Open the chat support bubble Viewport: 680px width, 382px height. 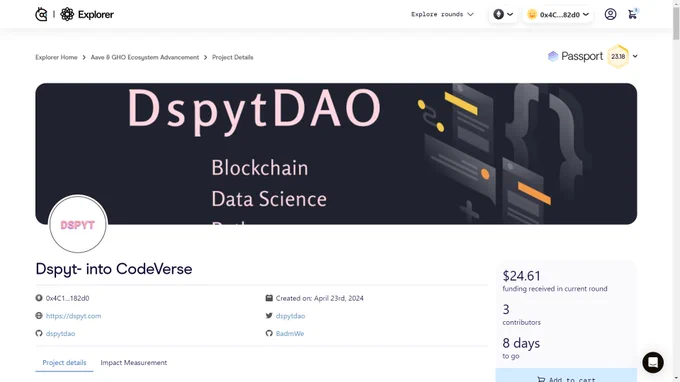coord(653,362)
